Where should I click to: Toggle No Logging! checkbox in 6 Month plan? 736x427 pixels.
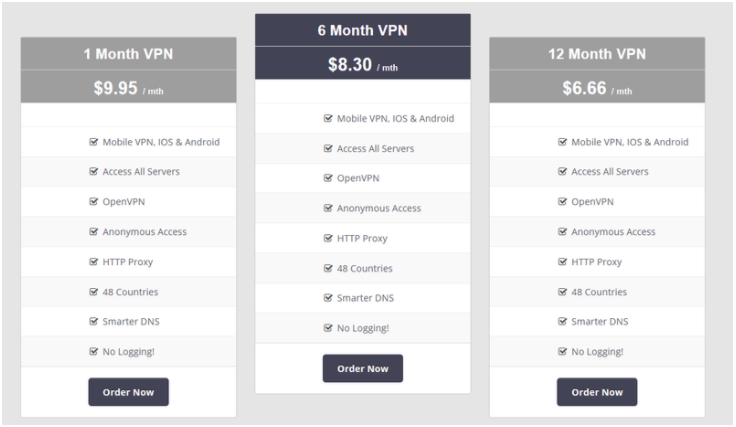(x=328, y=328)
